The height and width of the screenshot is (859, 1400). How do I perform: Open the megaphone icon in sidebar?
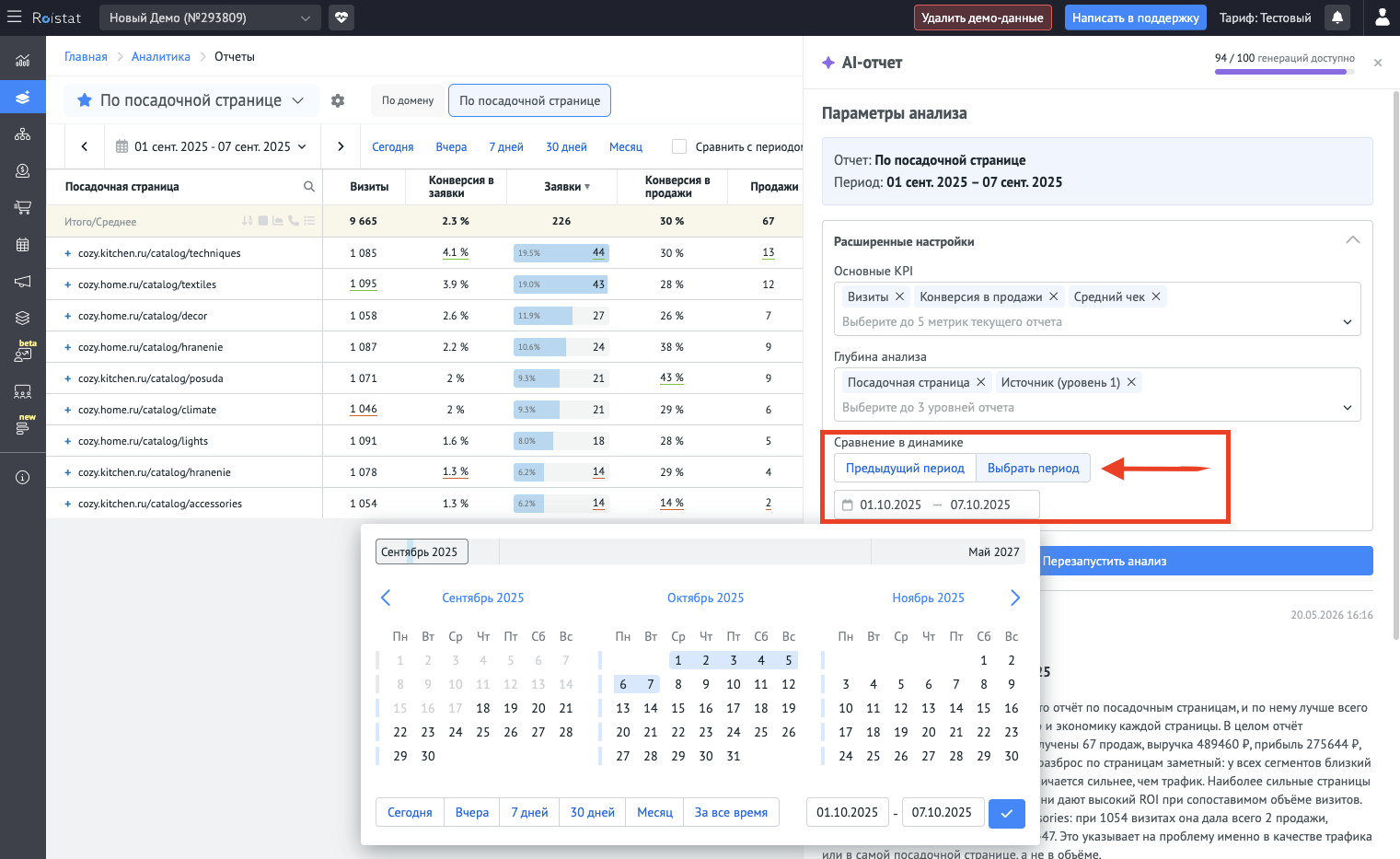[x=23, y=282]
